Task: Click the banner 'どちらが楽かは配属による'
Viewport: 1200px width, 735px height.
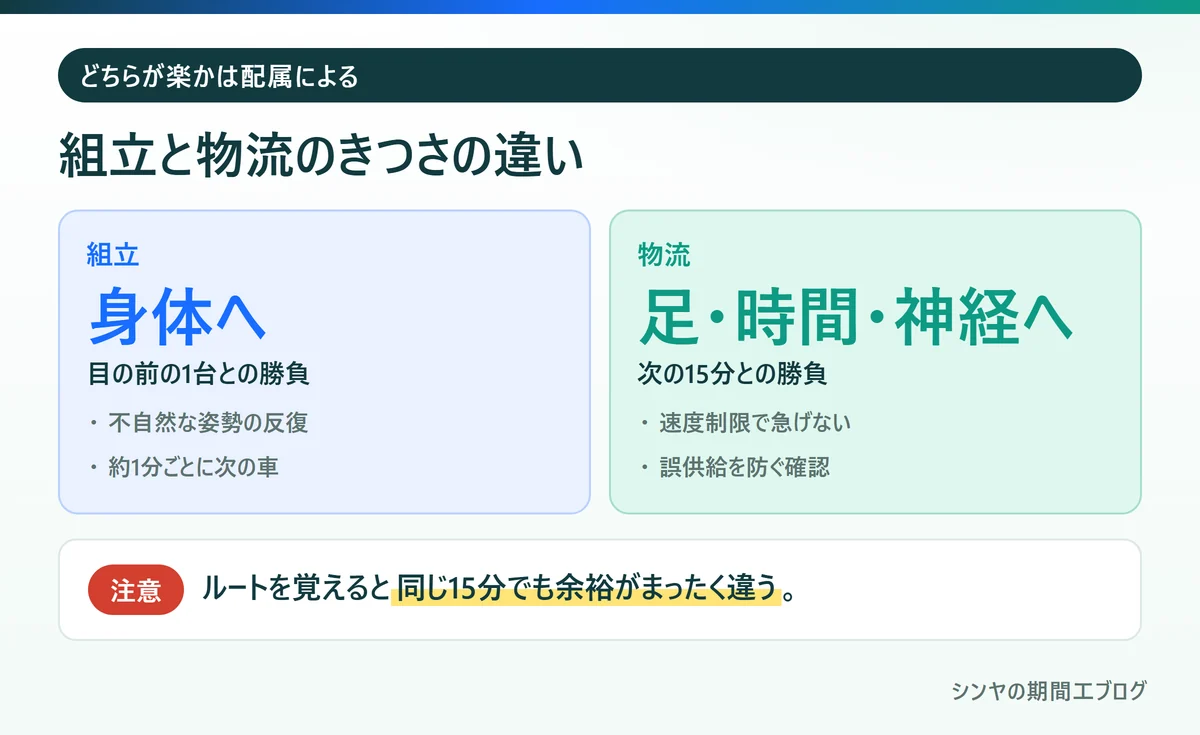Action: click(x=600, y=75)
